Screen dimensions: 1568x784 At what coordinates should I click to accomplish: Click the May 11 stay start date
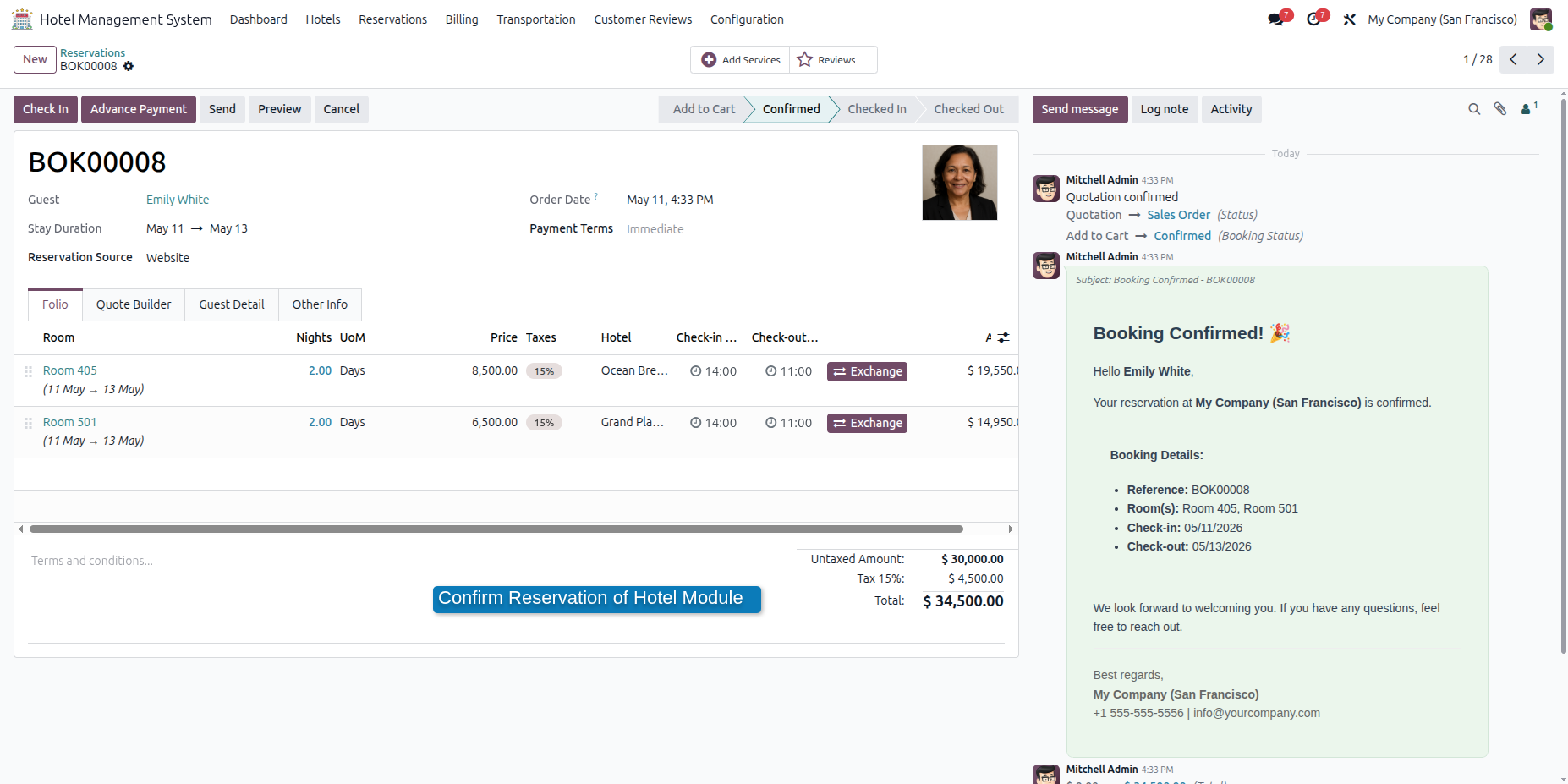click(x=165, y=228)
